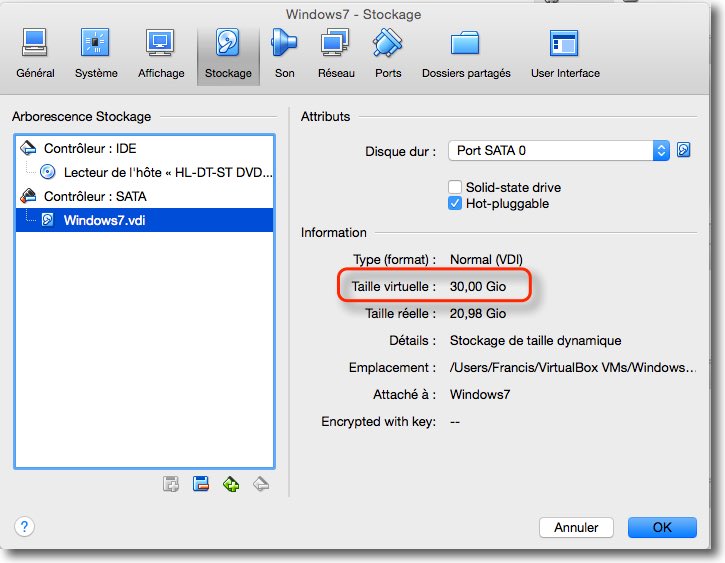The height and width of the screenshot is (563, 725).
Task: Click the IDE controller icon
Action: coord(28,148)
